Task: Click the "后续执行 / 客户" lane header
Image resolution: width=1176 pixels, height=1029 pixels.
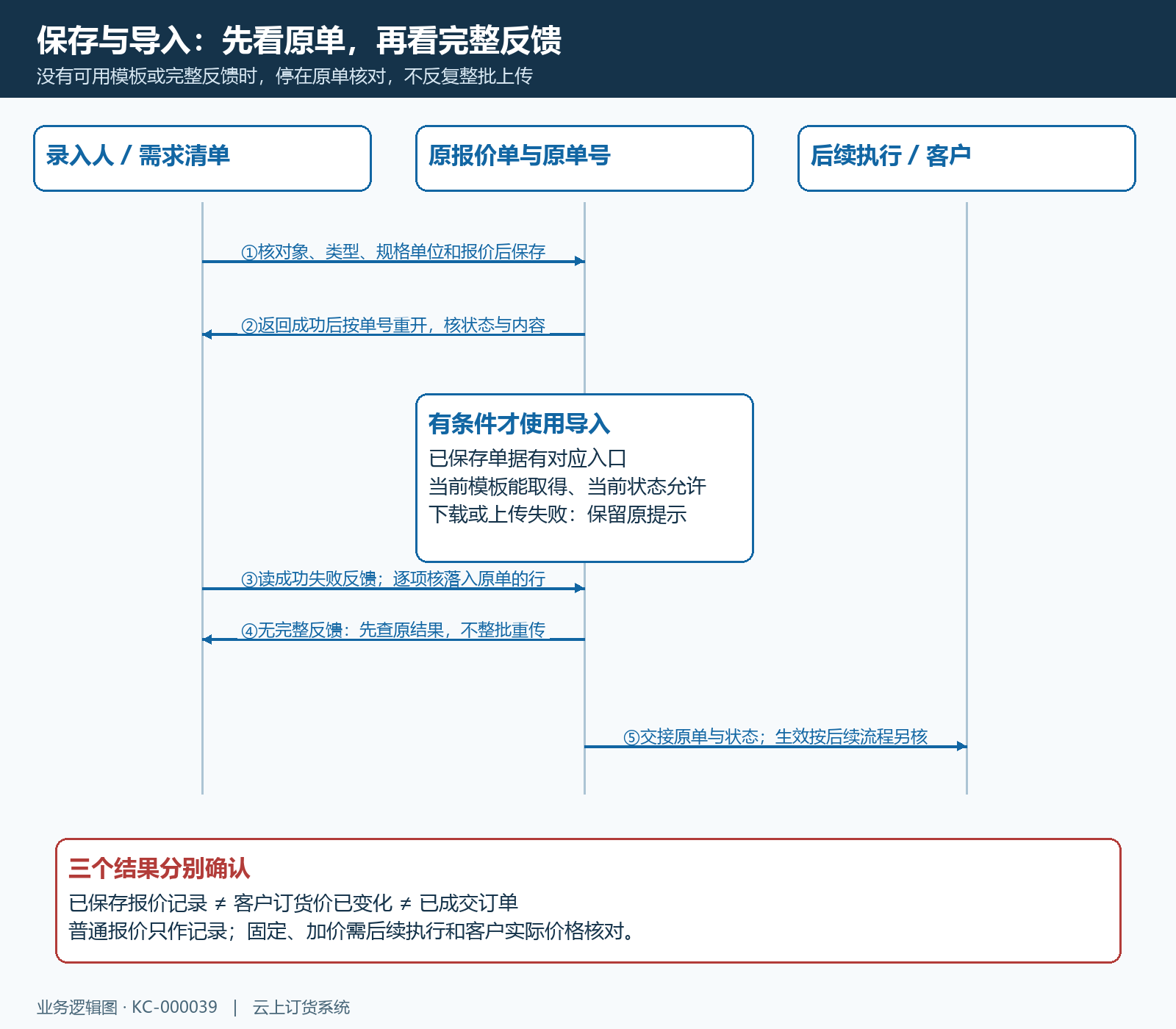Action: 967,158
